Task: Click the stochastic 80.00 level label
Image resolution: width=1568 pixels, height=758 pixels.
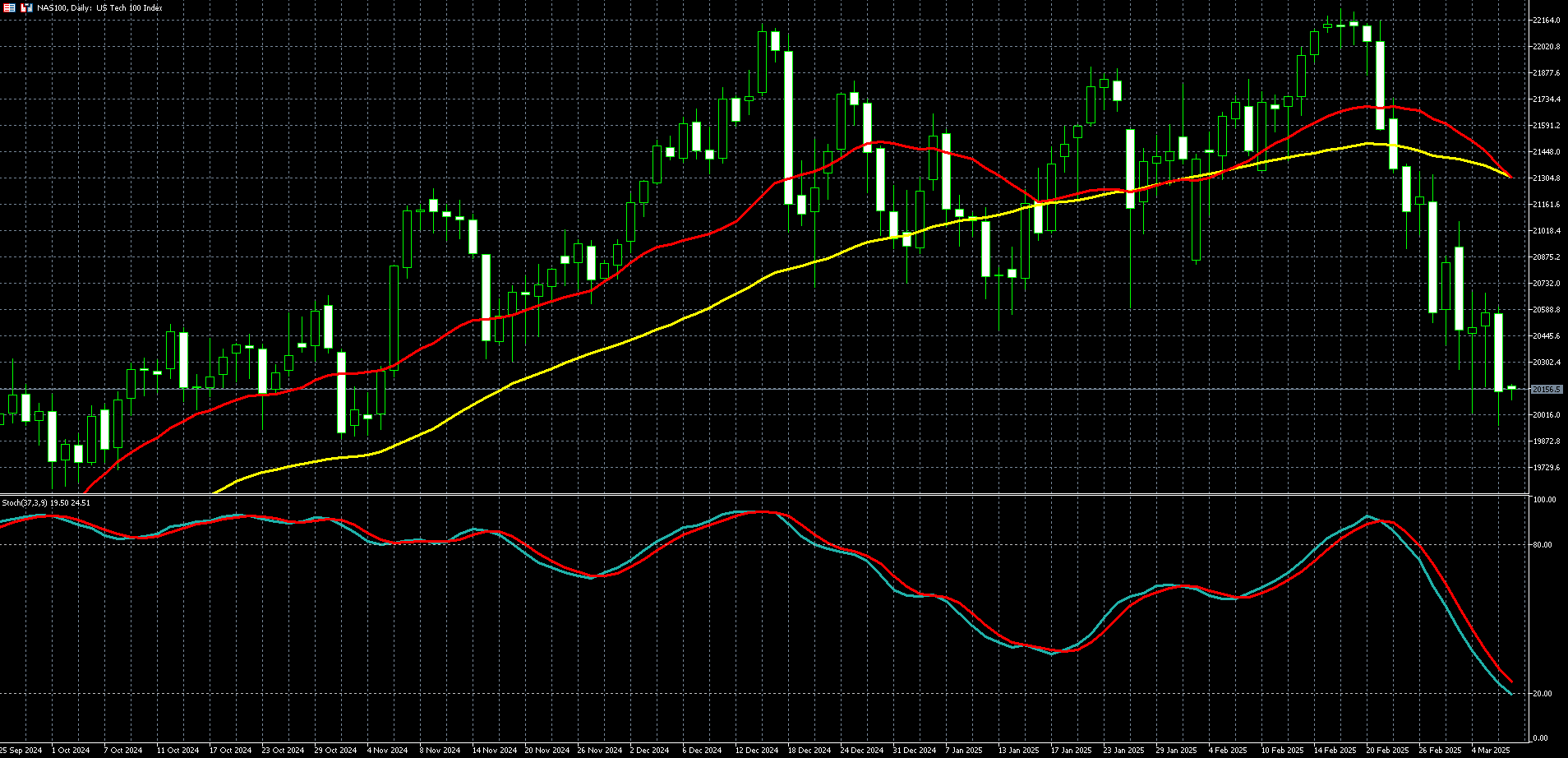Action: point(1544,545)
